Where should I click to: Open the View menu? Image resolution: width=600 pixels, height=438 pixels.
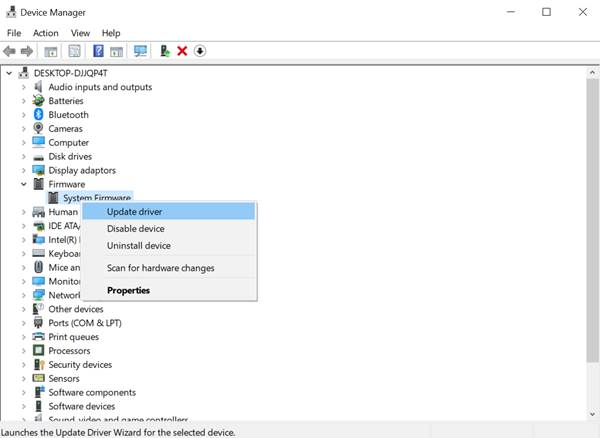80,33
